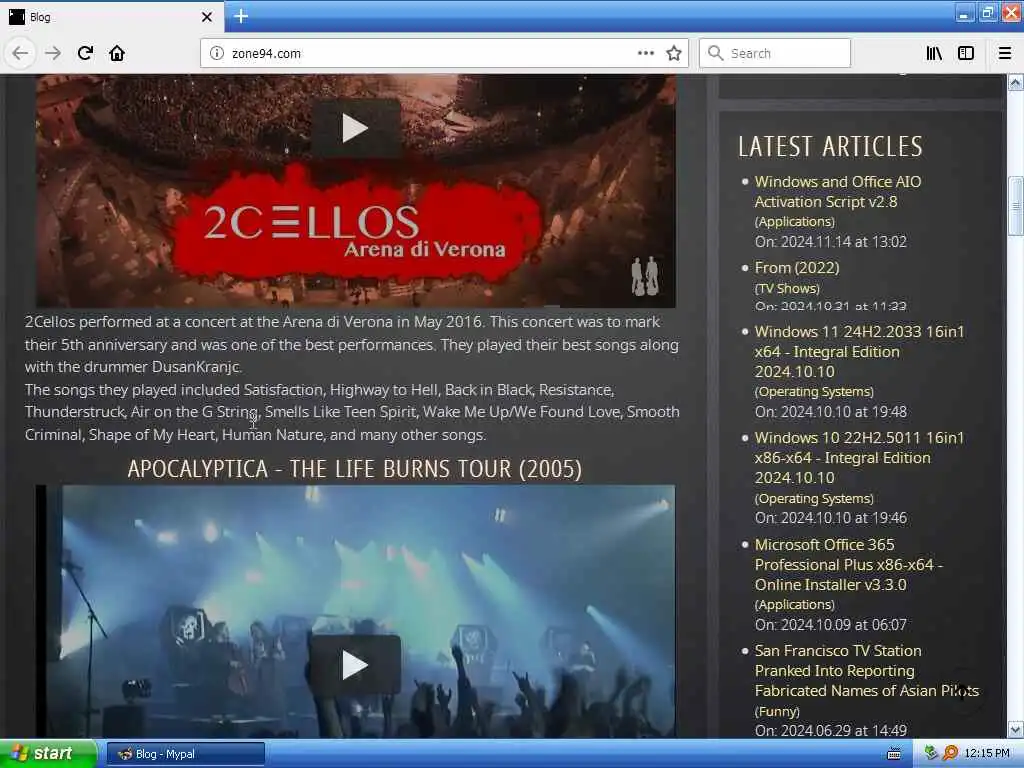Select the Blog browser tab

(112, 17)
